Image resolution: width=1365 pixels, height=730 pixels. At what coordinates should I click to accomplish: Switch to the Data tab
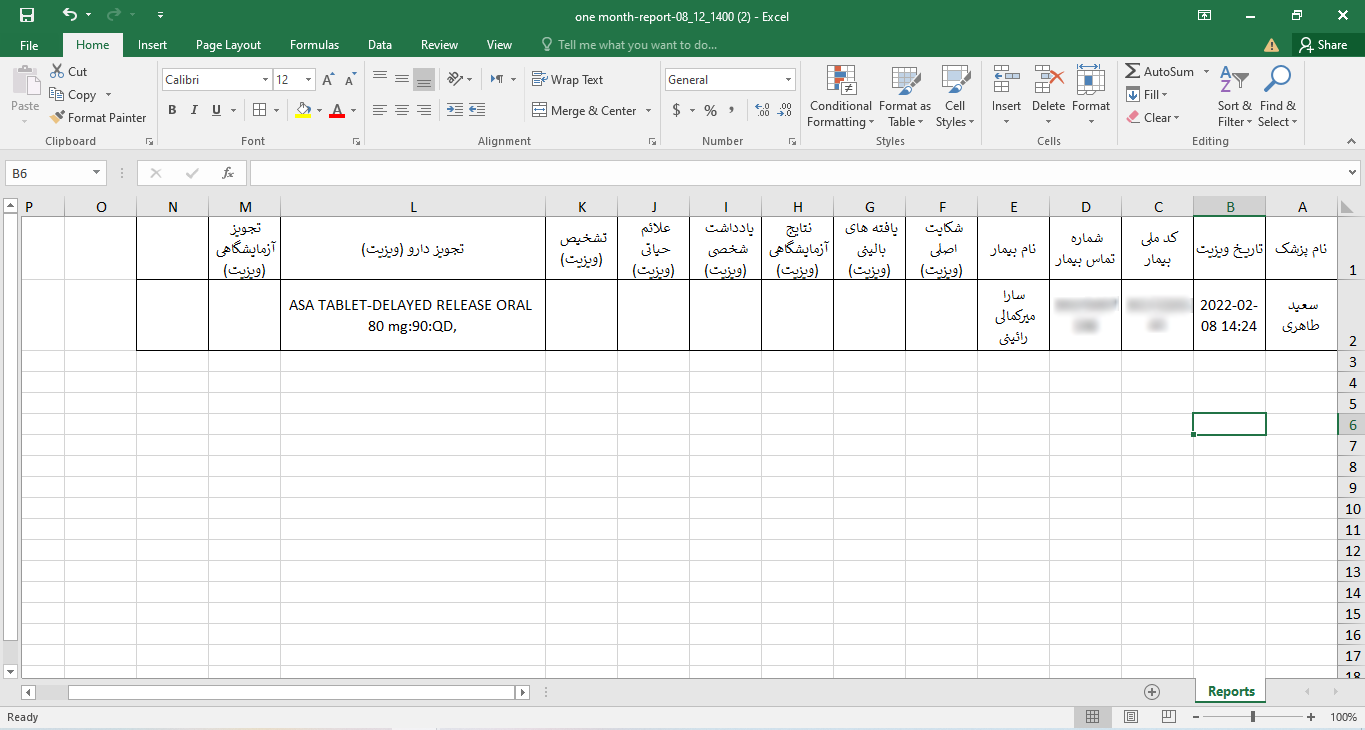point(379,45)
